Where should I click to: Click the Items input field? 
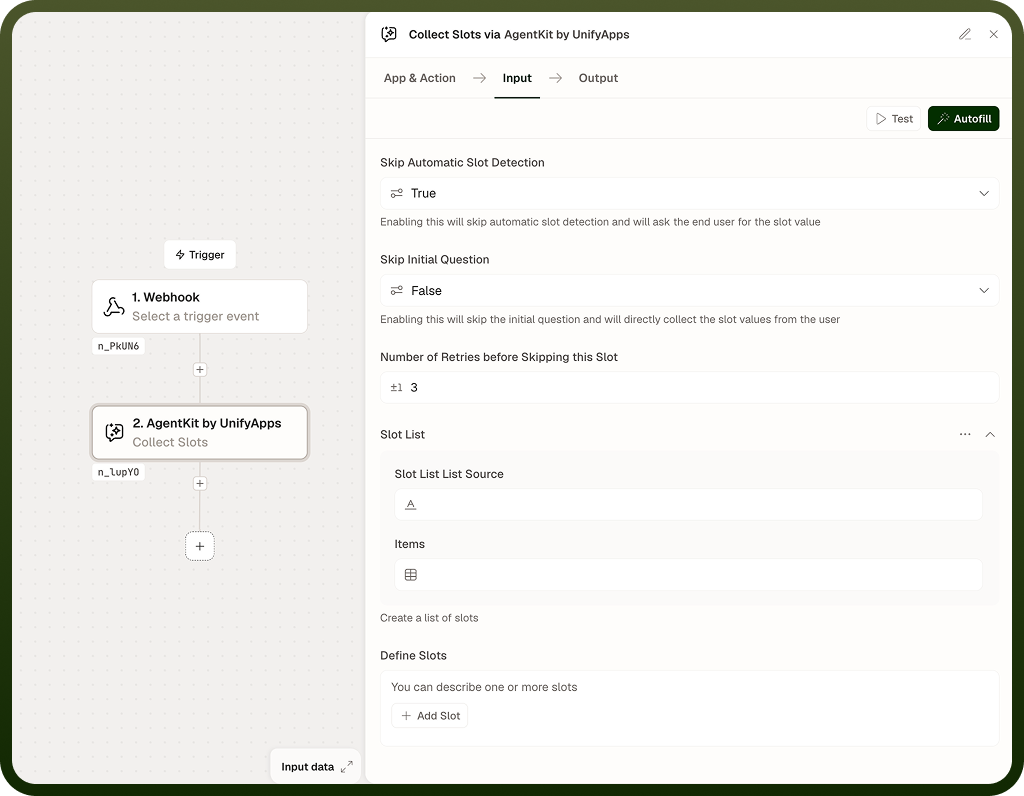(688, 575)
